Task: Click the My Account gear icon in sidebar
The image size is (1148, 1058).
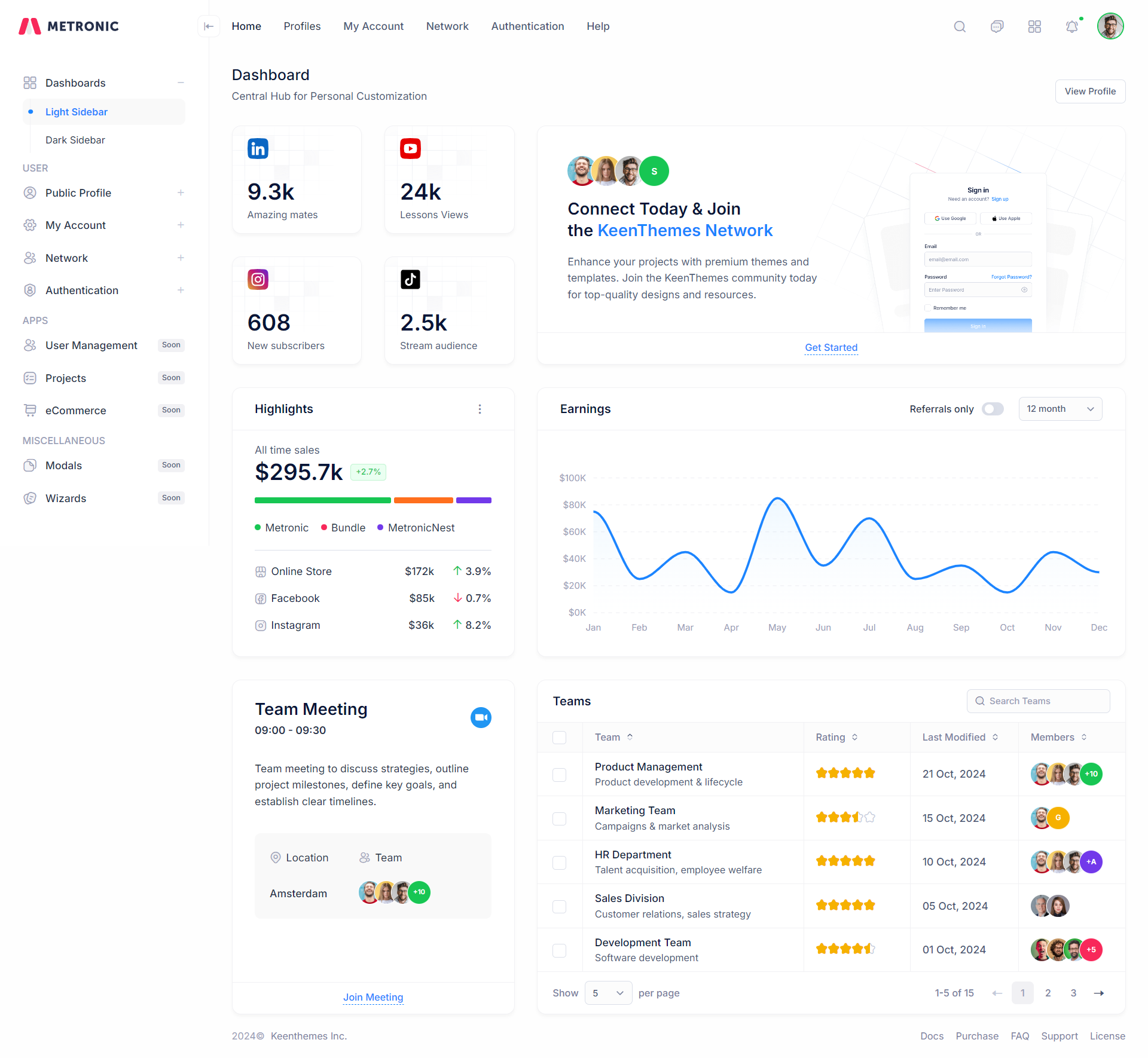Action: tap(30, 225)
